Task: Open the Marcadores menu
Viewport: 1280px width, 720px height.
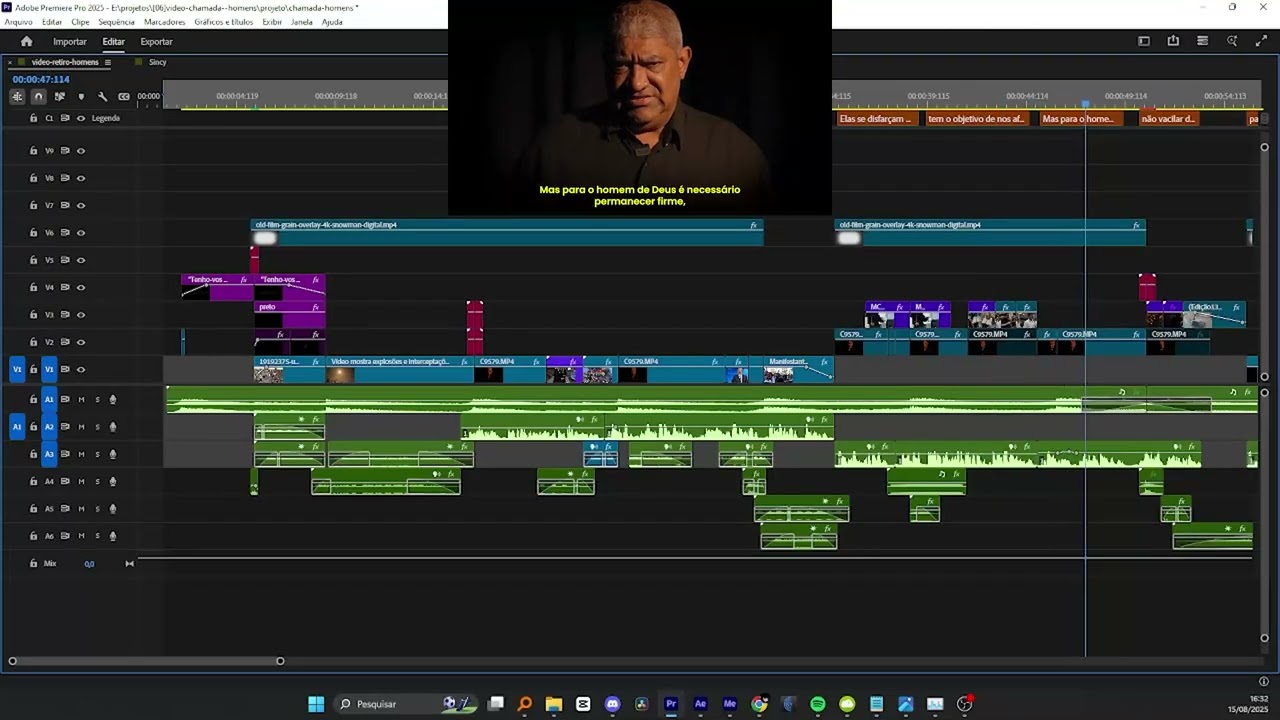Action: 164,22
